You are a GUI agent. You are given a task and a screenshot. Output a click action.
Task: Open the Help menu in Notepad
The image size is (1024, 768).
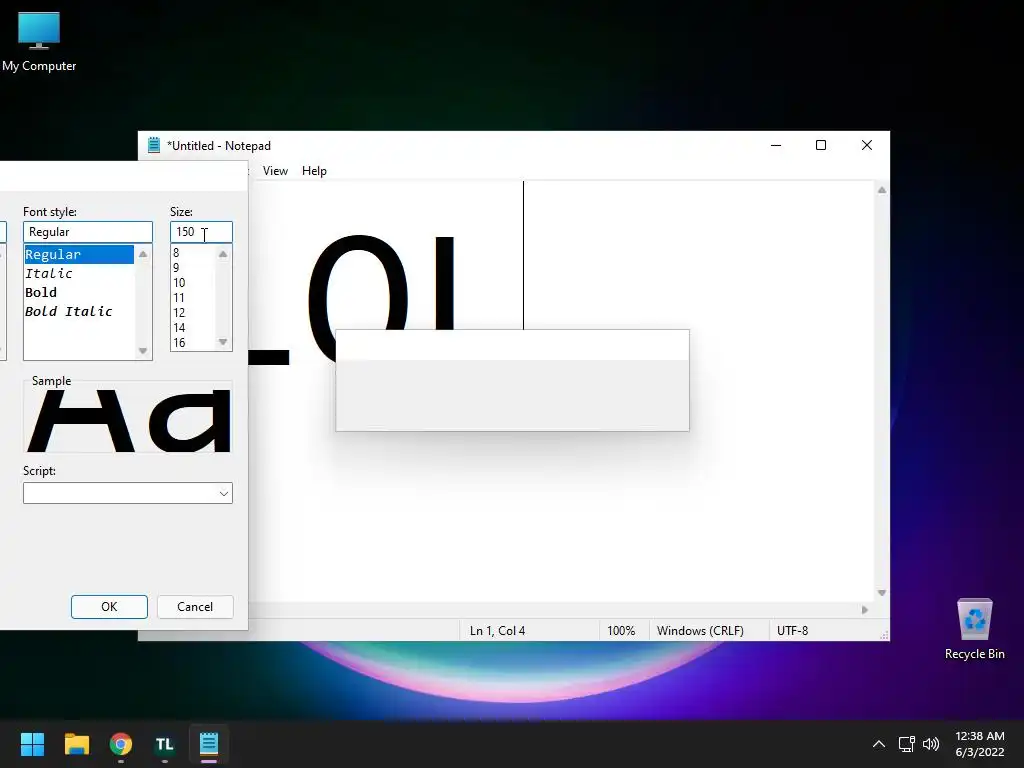coord(314,170)
